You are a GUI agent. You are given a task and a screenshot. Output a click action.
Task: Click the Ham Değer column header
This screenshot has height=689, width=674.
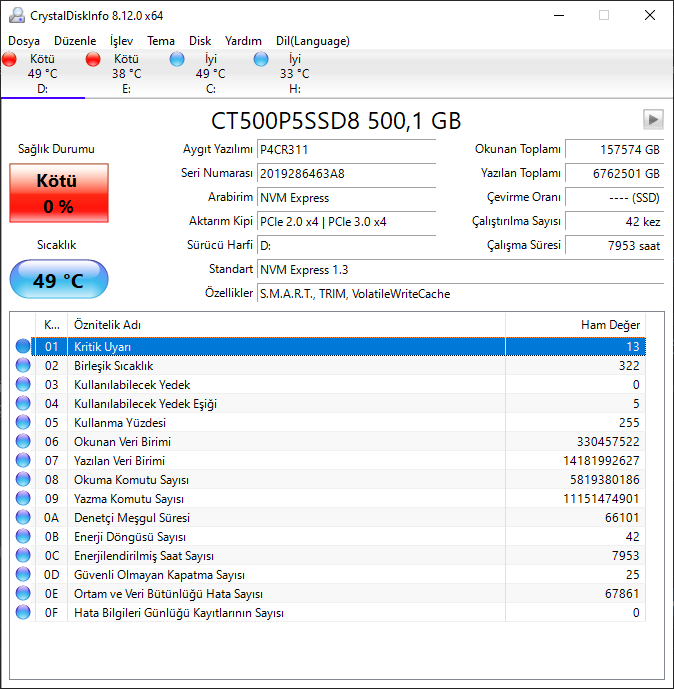pos(576,325)
